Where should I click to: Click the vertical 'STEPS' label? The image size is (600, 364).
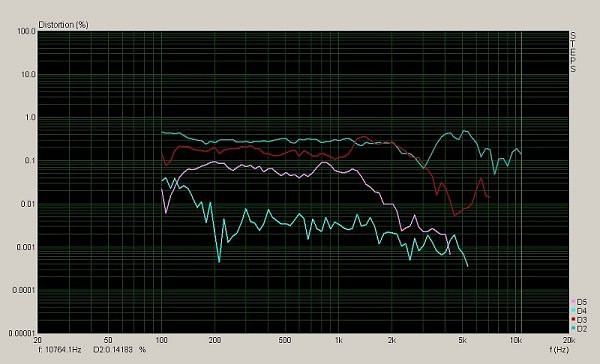coord(573,52)
